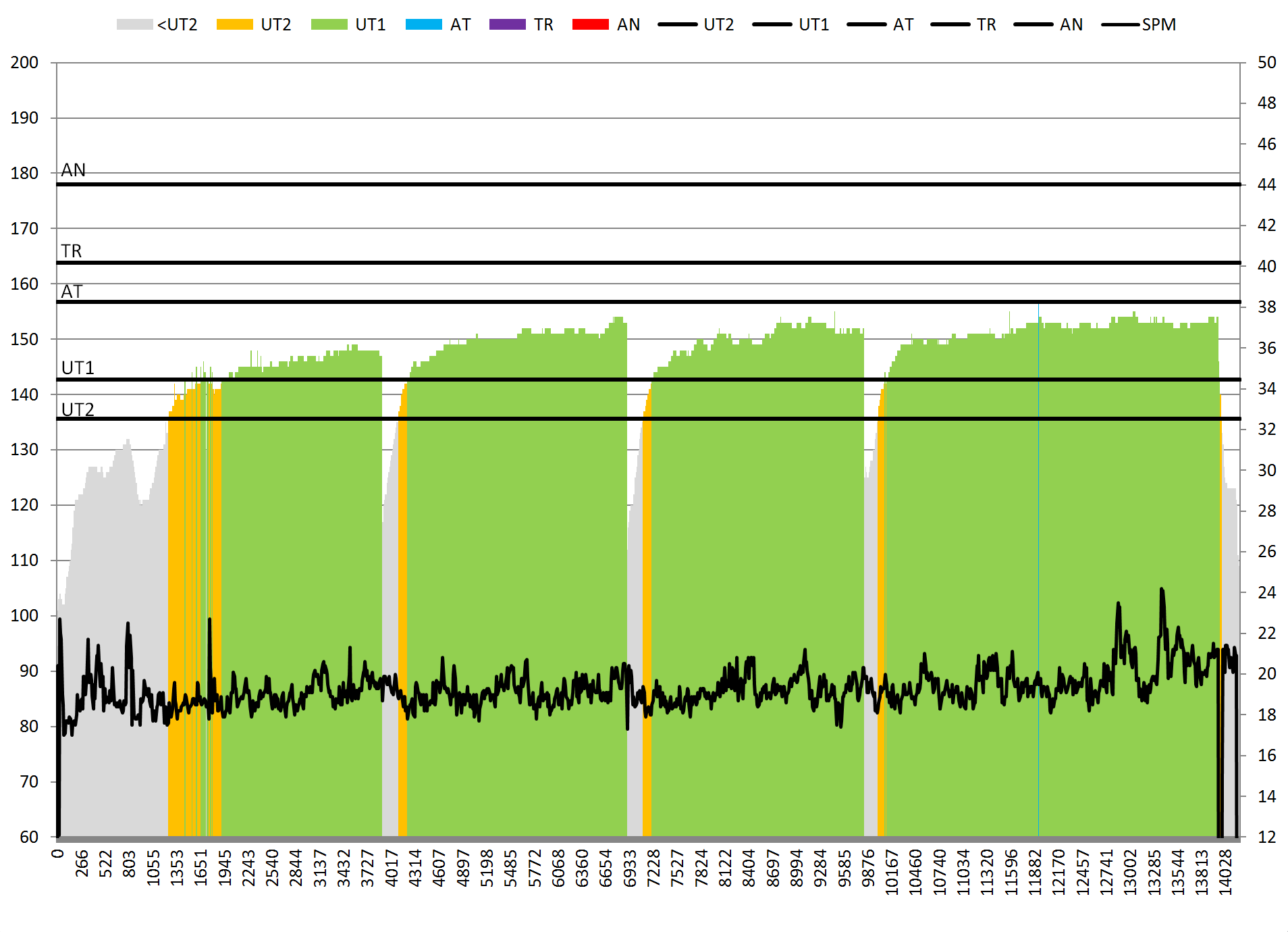The image size is (1288, 932).
Task: Select the 12 value on right axis
Action: [1266, 837]
